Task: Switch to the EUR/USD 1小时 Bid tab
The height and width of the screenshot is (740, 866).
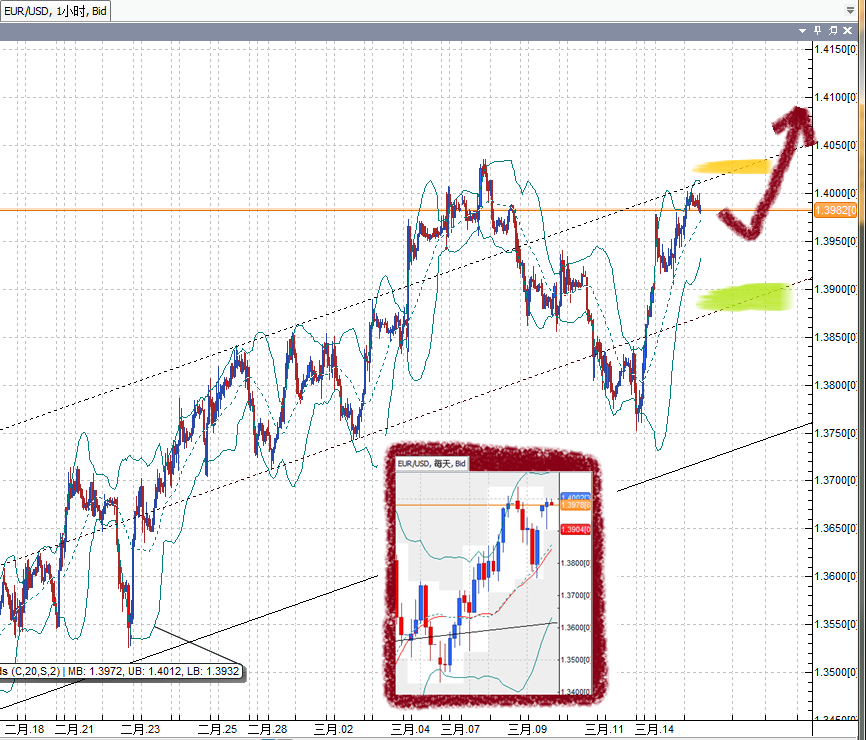Action: (x=55, y=12)
